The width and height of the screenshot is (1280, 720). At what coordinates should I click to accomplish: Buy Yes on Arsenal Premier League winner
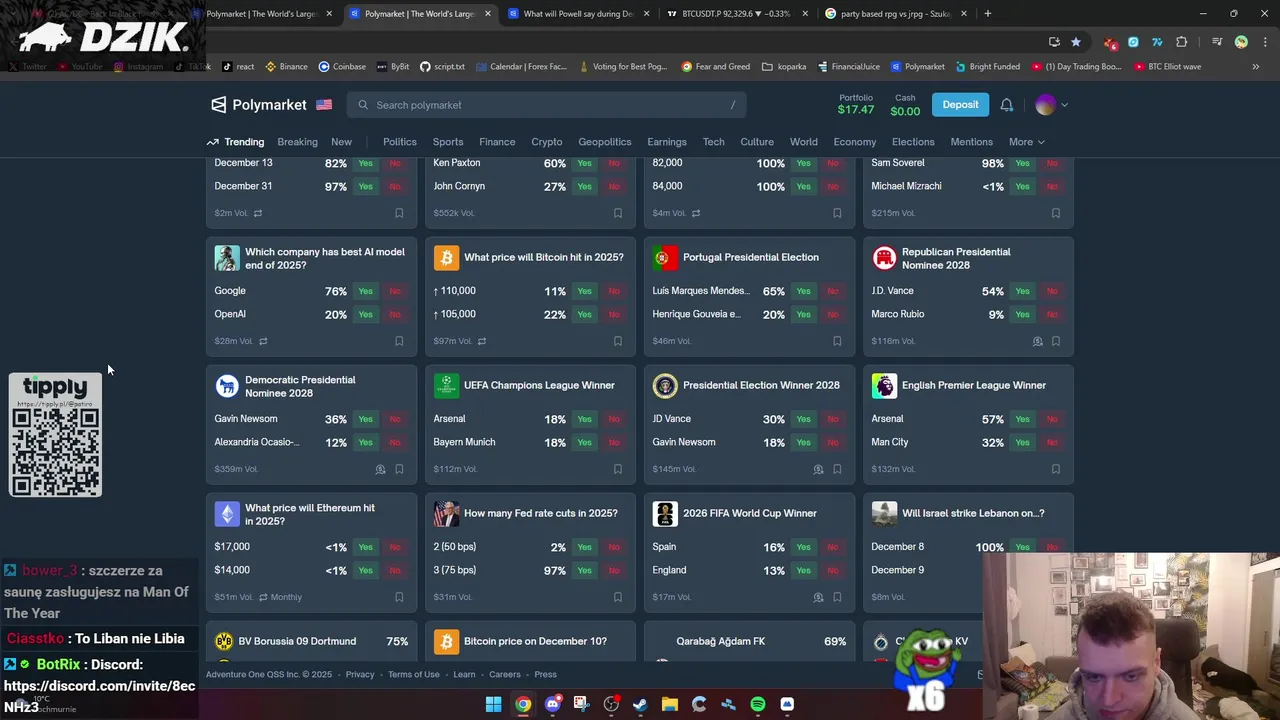tap(1022, 419)
